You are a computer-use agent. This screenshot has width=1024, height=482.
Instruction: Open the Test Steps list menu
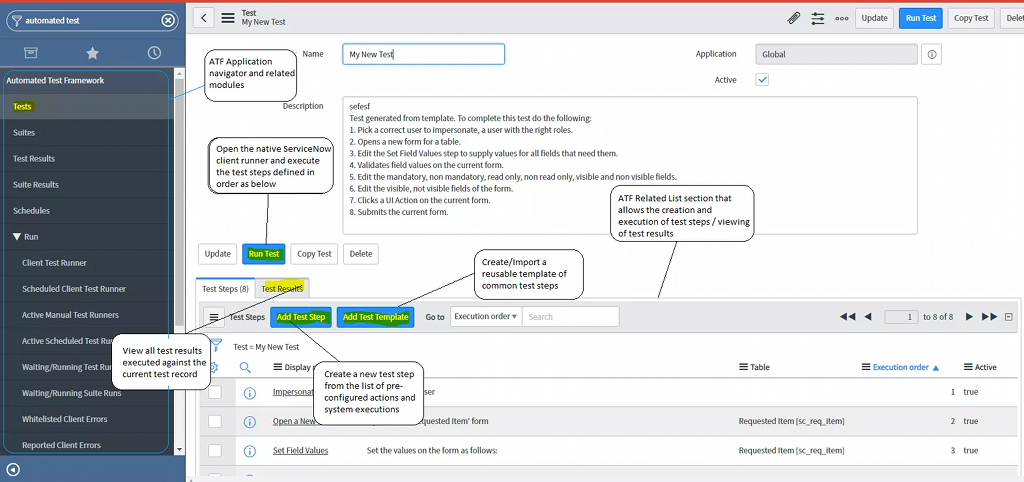tap(215, 317)
